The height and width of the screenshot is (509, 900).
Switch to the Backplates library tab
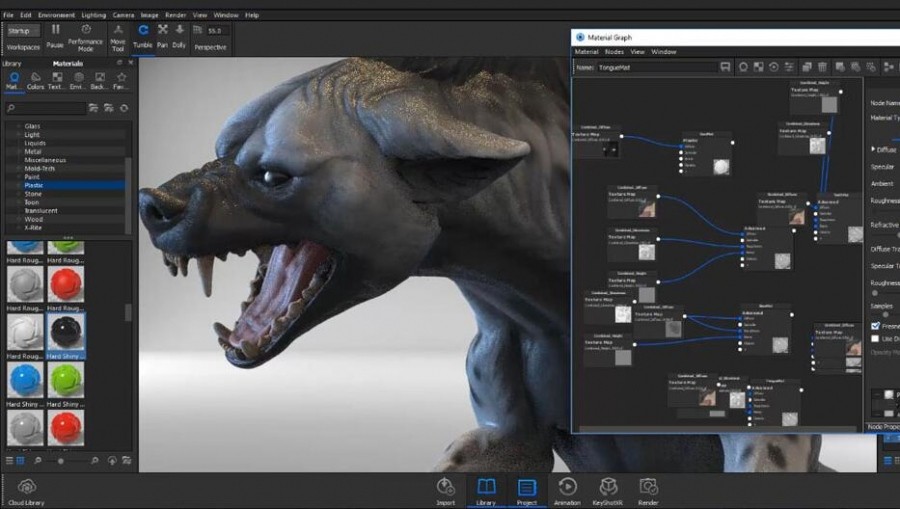coord(99,81)
